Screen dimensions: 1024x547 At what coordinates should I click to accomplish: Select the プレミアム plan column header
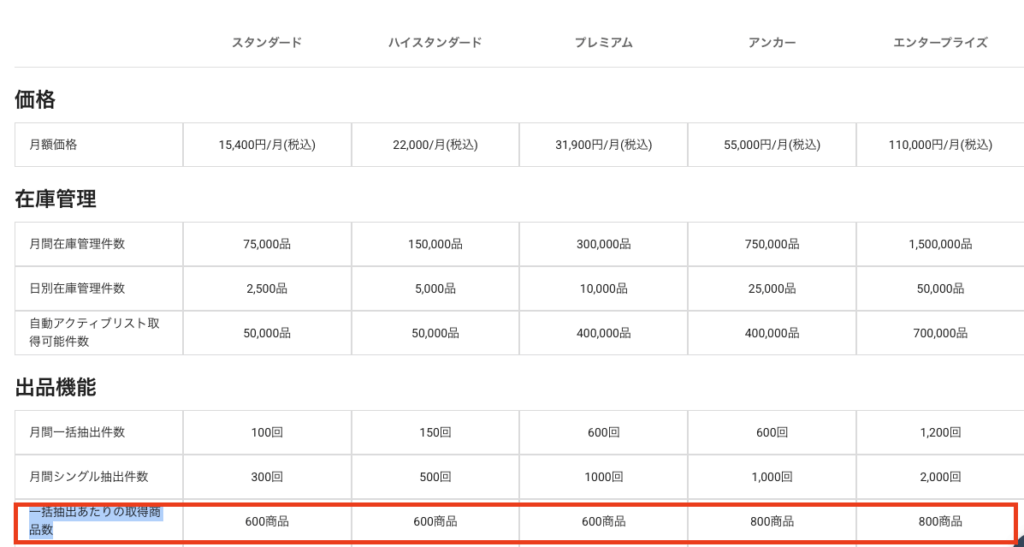coord(603,43)
